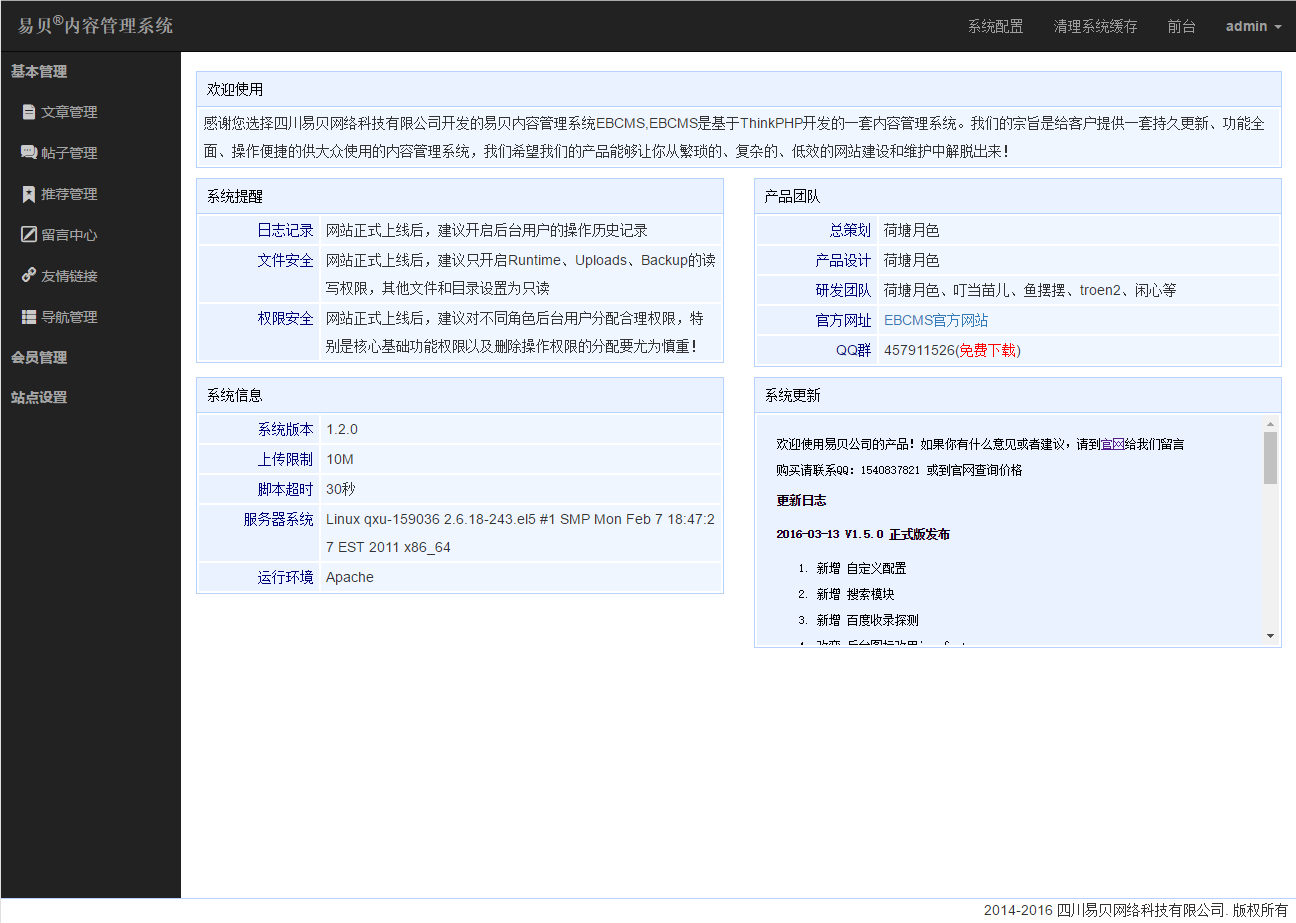The height and width of the screenshot is (923, 1296).
Task: Go to 前台 front-end site
Action: [x=1181, y=26]
